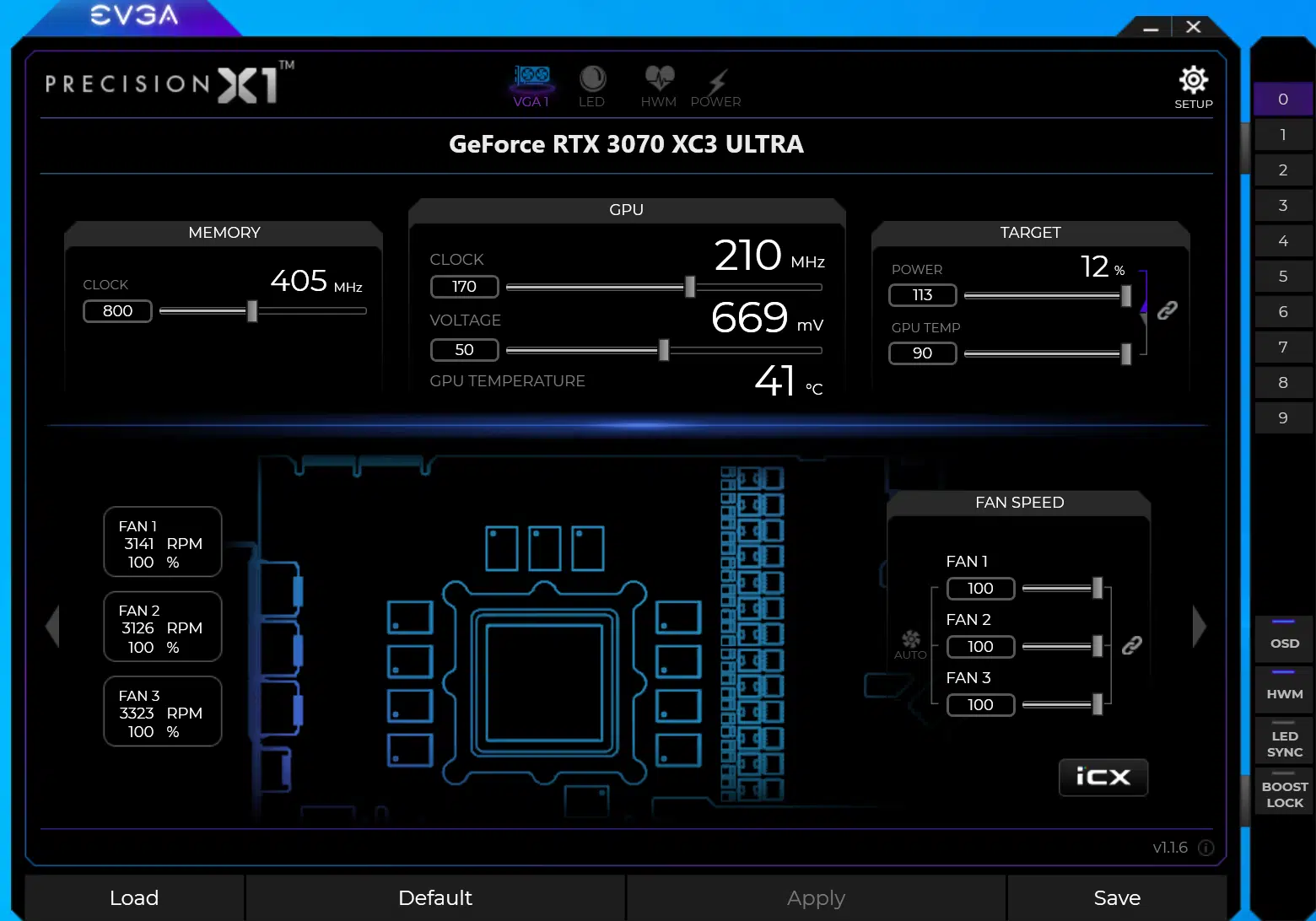Image resolution: width=1316 pixels, height=921 pixels.
Task: Click the HWM heart monitor icon
Action: coord(658,79)
